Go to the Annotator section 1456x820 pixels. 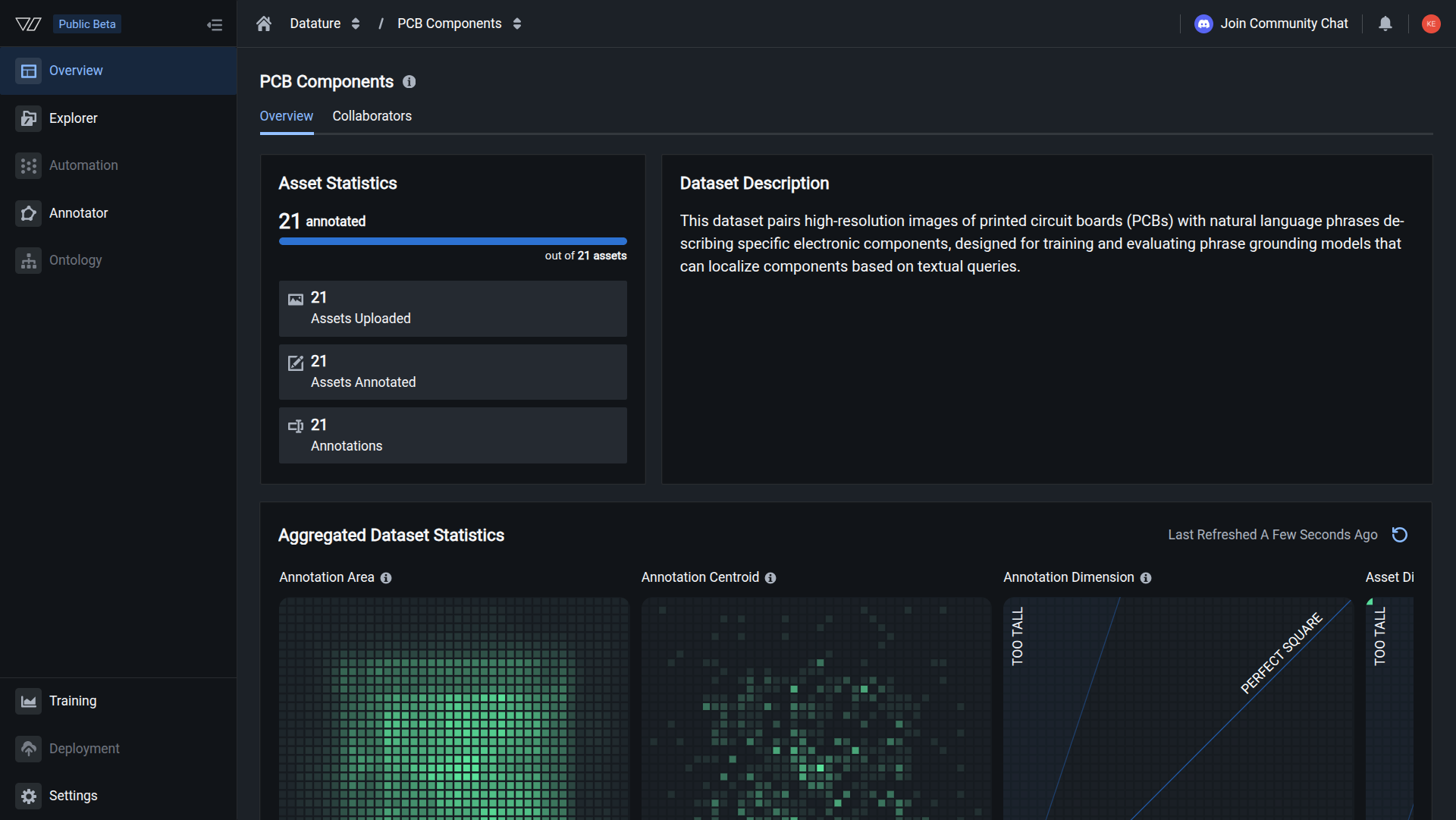click(78, 213)
